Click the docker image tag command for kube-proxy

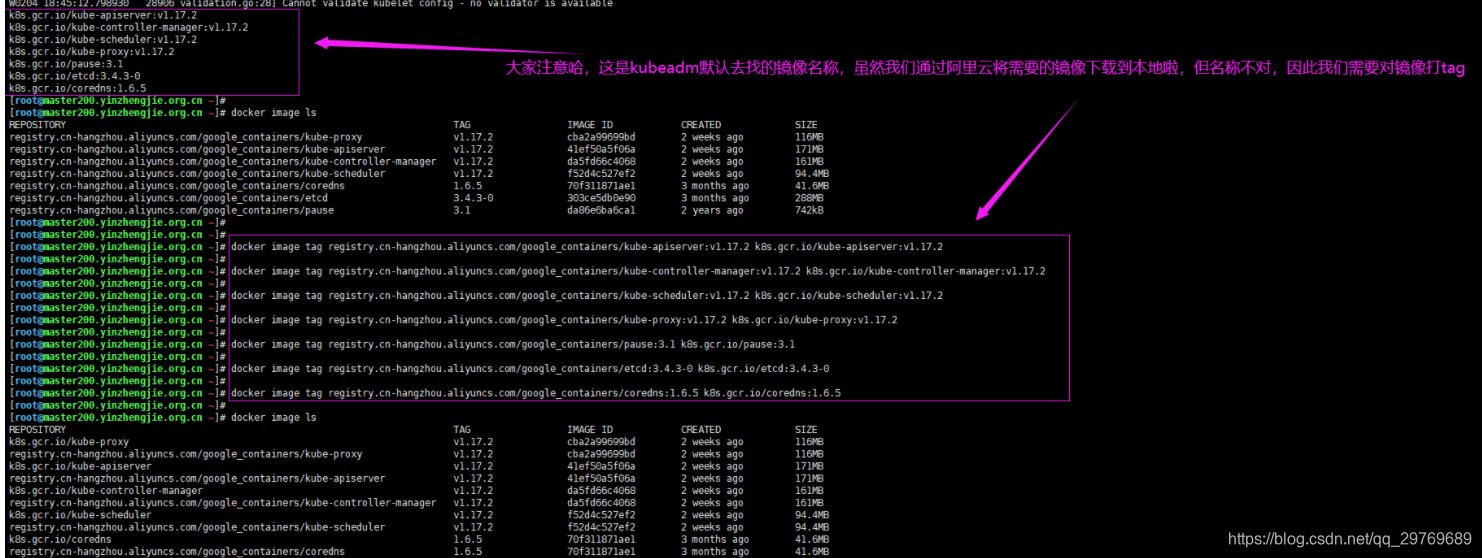(564, 320)
